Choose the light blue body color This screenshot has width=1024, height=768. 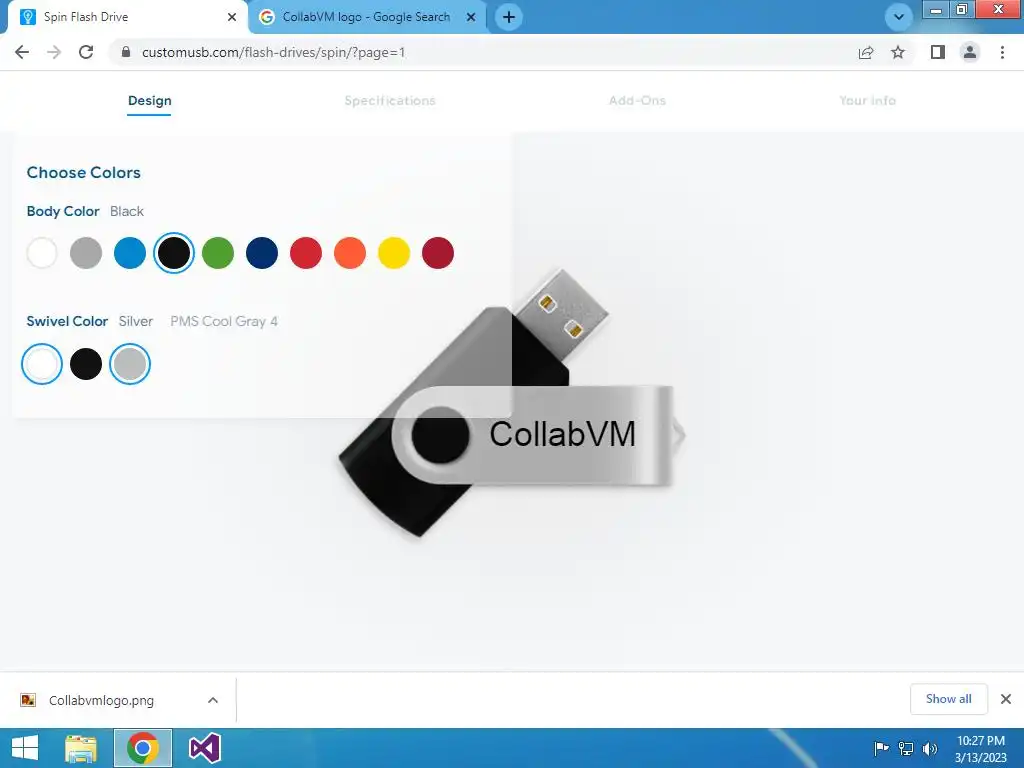click(x=130, y=253)
